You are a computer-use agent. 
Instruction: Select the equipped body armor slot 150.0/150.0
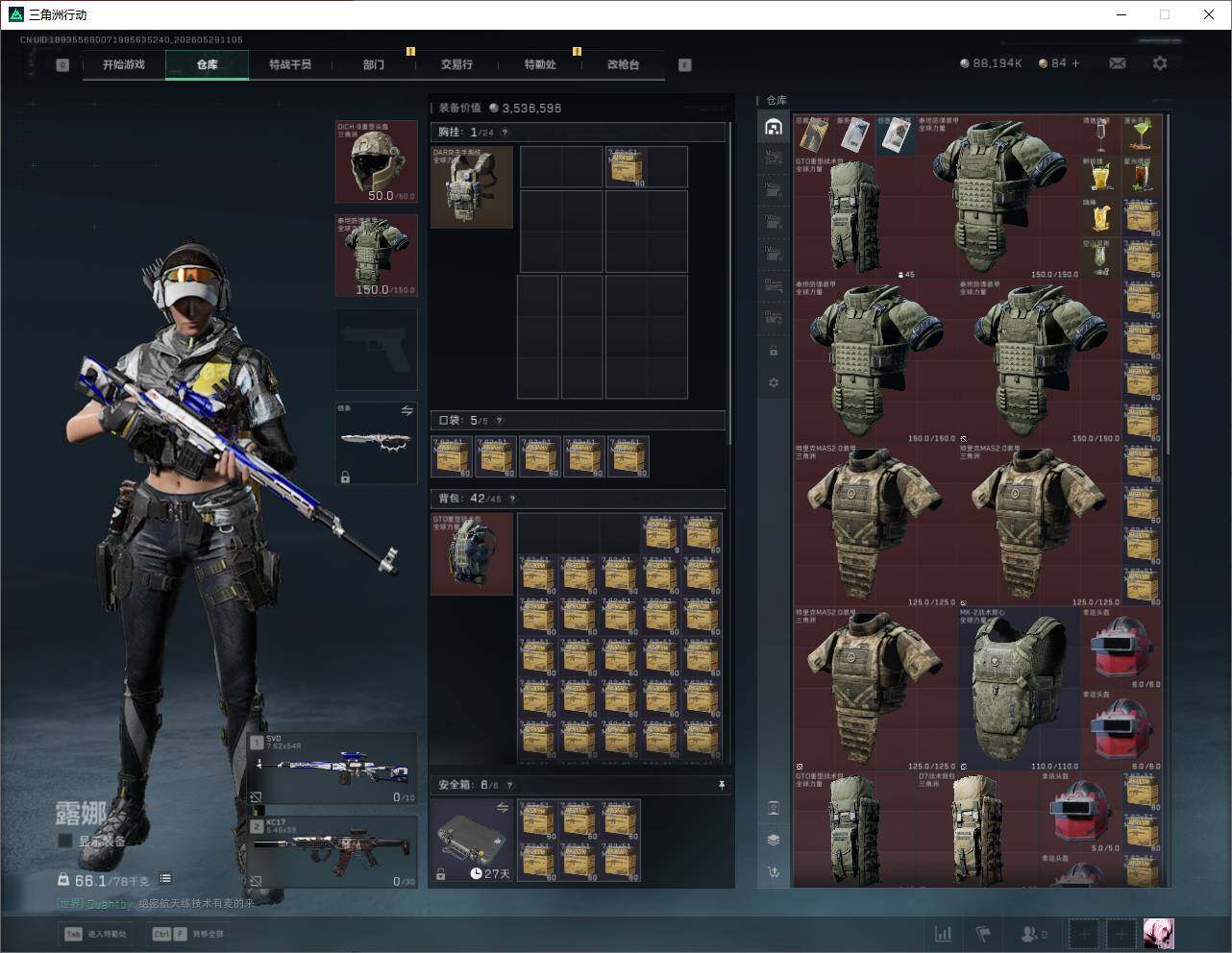coord(376,255)
